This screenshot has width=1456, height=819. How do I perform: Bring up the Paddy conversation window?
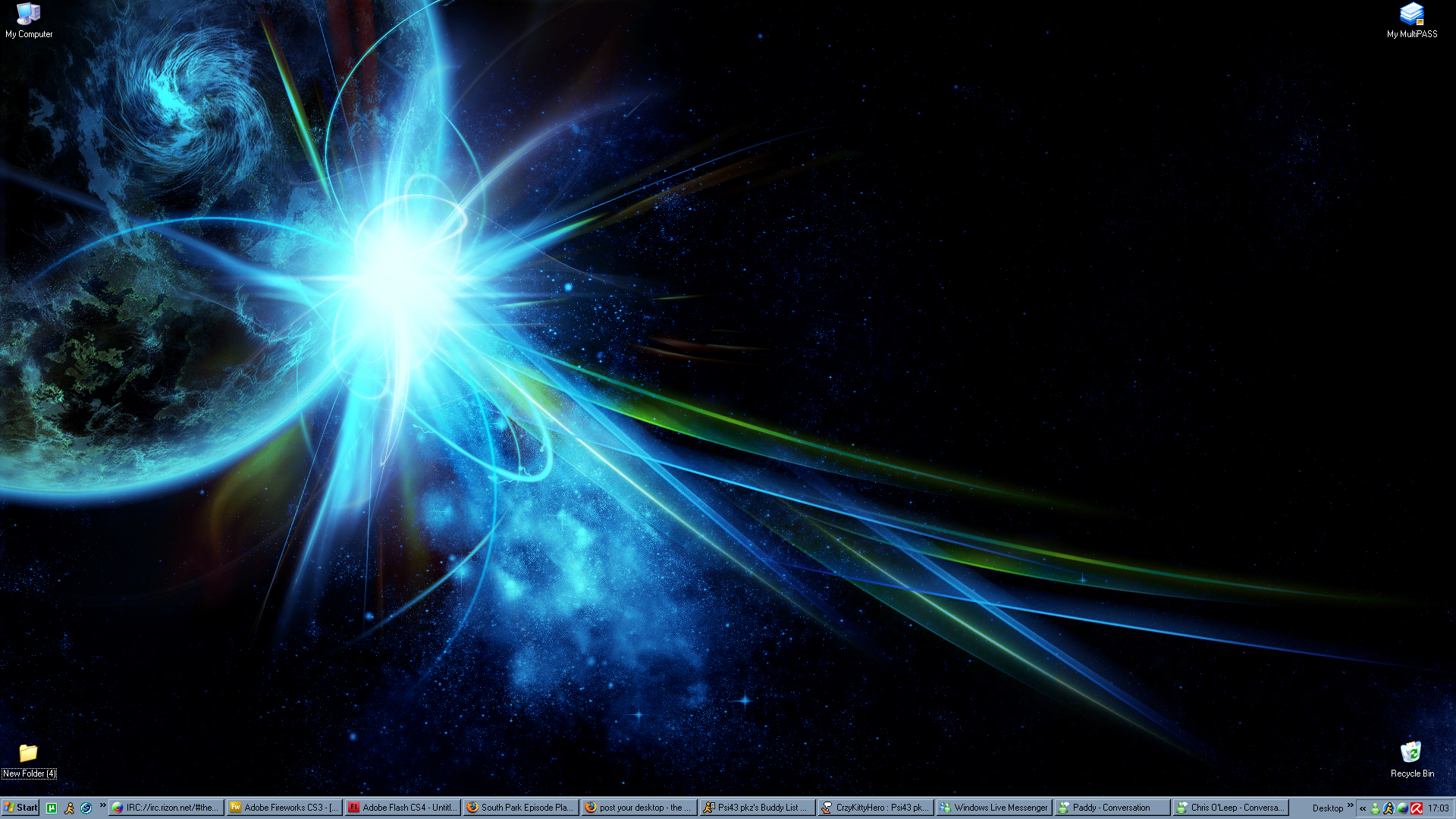[1111, 808]
